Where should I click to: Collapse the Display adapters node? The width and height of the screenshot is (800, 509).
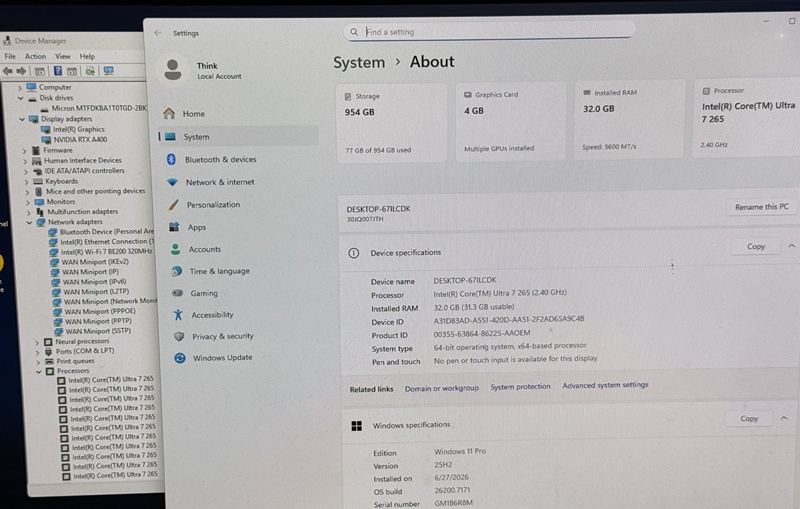[x=22, y=119]
